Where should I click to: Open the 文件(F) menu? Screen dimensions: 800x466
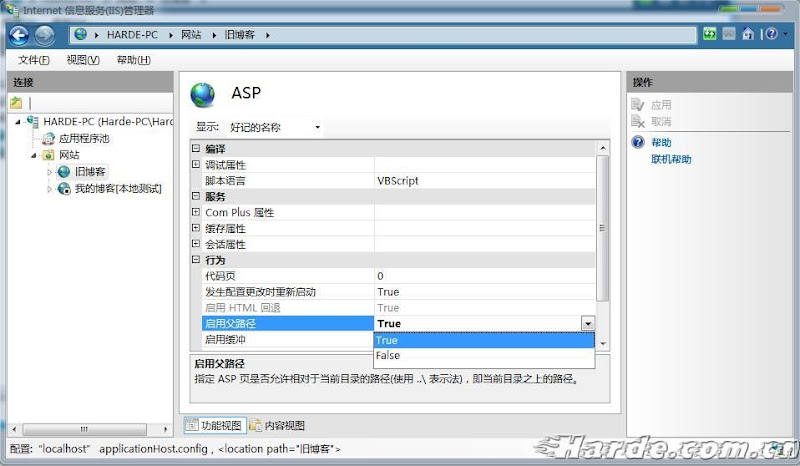tap(34, 60)
